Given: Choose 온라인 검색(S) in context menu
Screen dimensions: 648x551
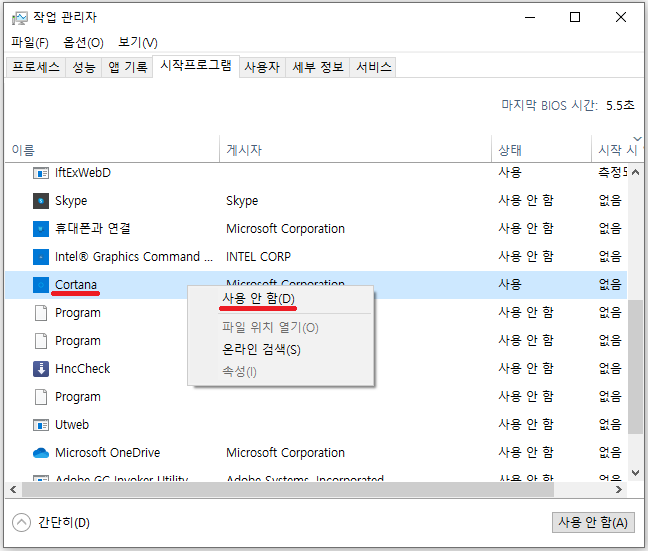Looking at the screenshot, I should click(281, 350).
